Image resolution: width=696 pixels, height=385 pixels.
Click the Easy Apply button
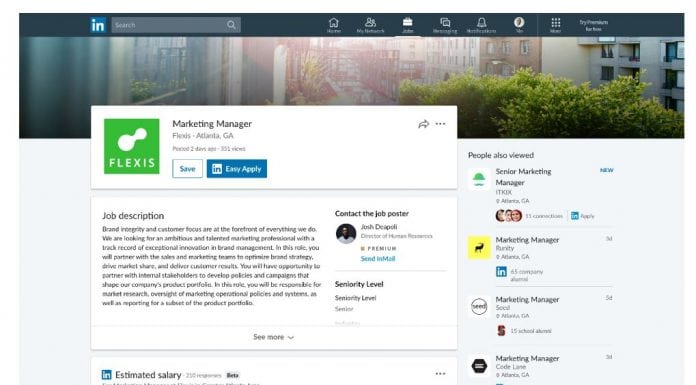point(237,169)
